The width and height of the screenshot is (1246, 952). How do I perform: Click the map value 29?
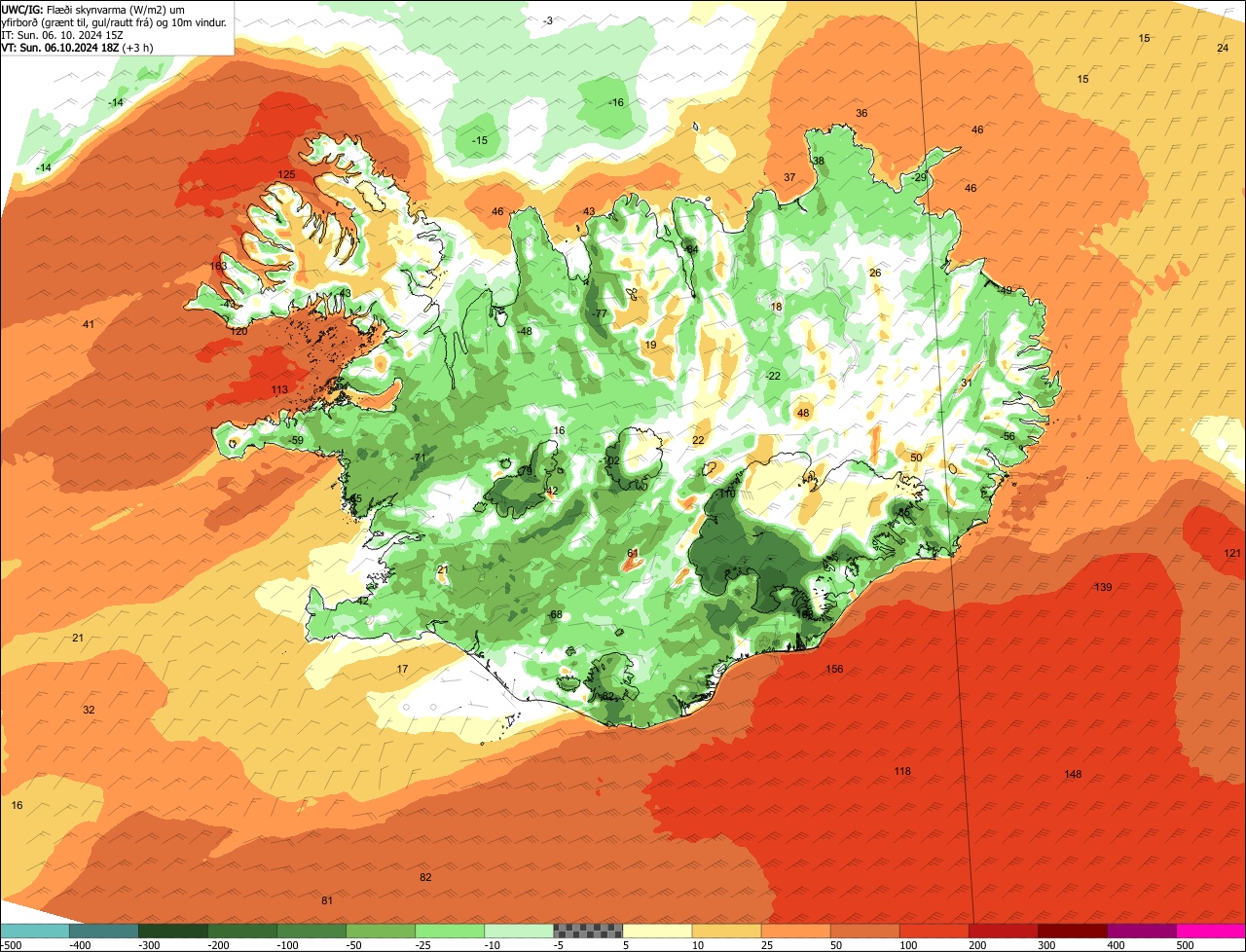920,177
